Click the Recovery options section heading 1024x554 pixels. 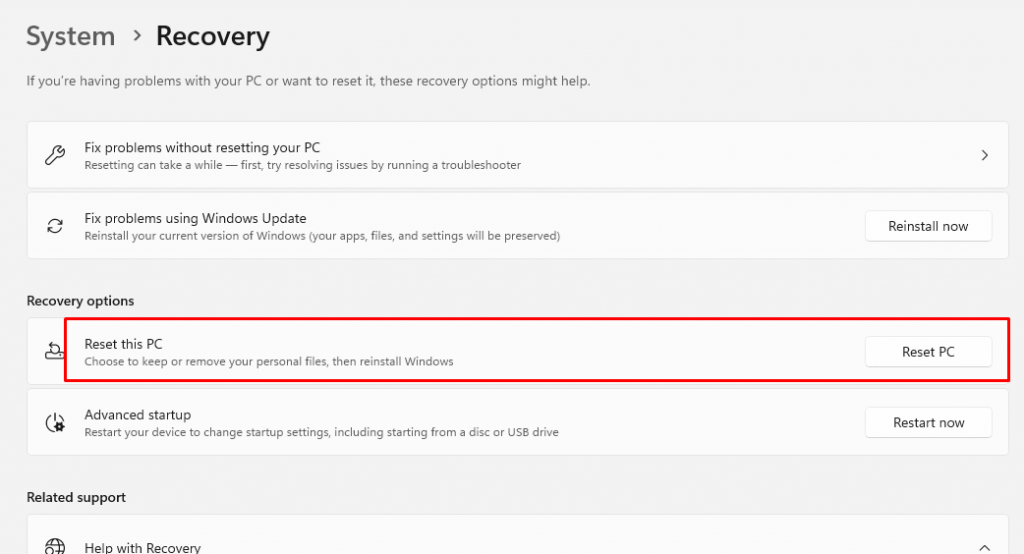[x=80, y=301]
